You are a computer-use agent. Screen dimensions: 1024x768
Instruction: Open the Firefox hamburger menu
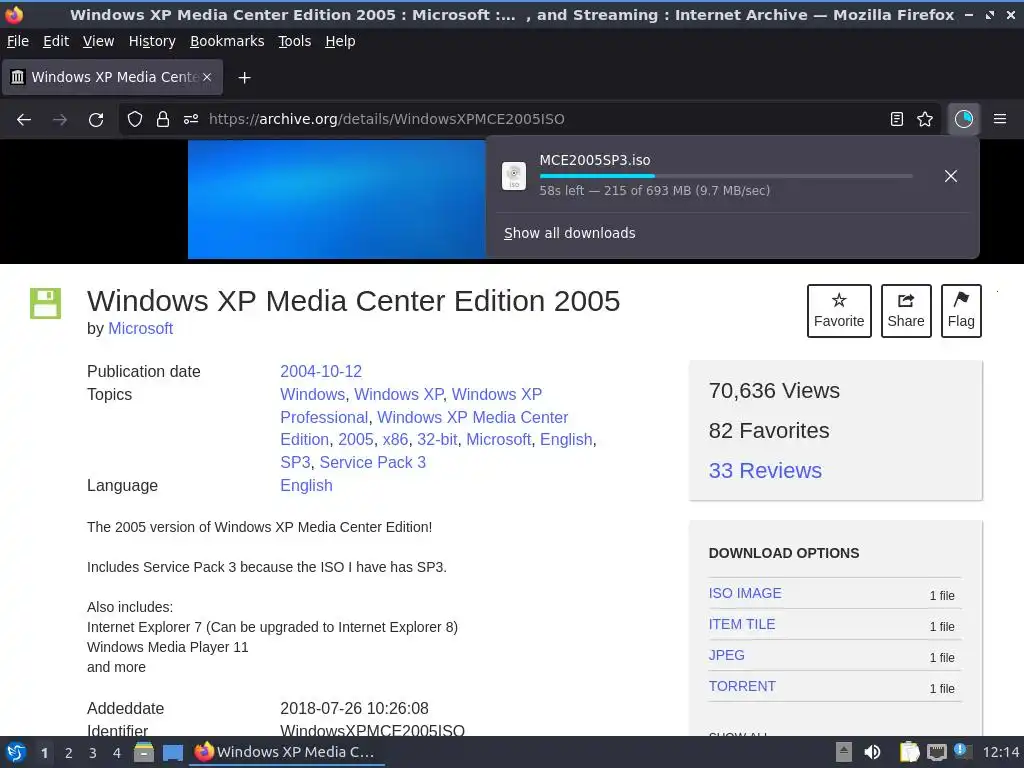point(1000,119)
